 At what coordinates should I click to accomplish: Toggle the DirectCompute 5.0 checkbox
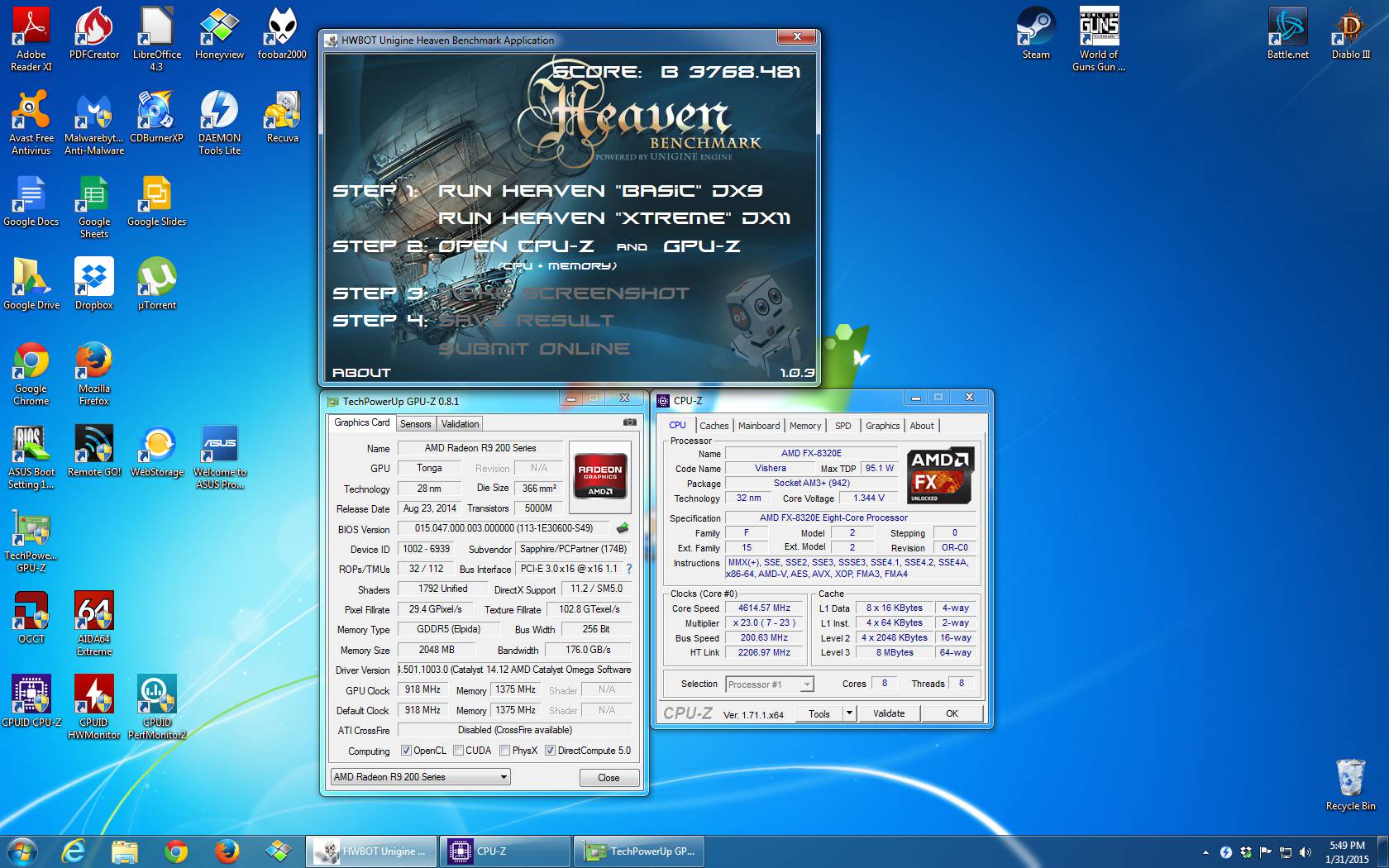(x=550, y=751)
